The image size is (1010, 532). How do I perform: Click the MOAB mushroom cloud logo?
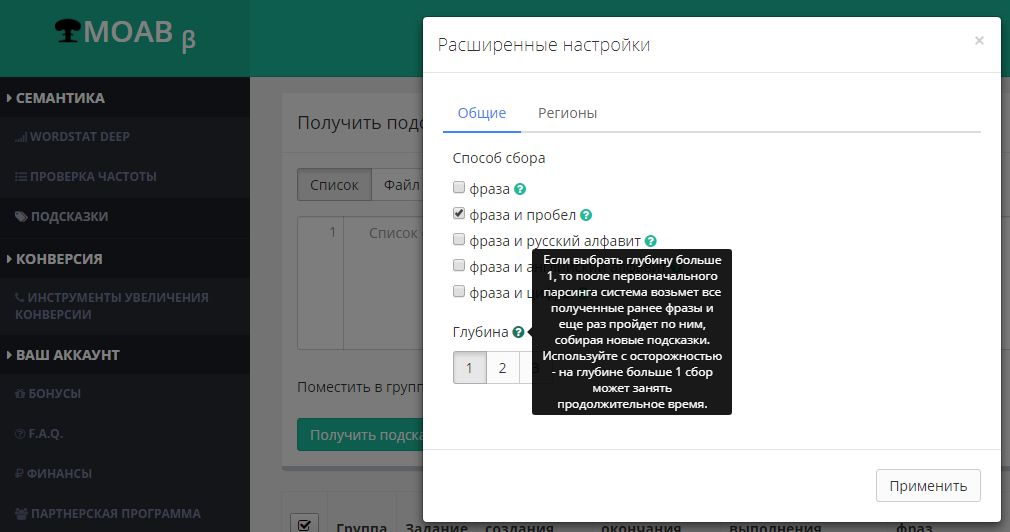pyautogui.click(x=68, y=33)
